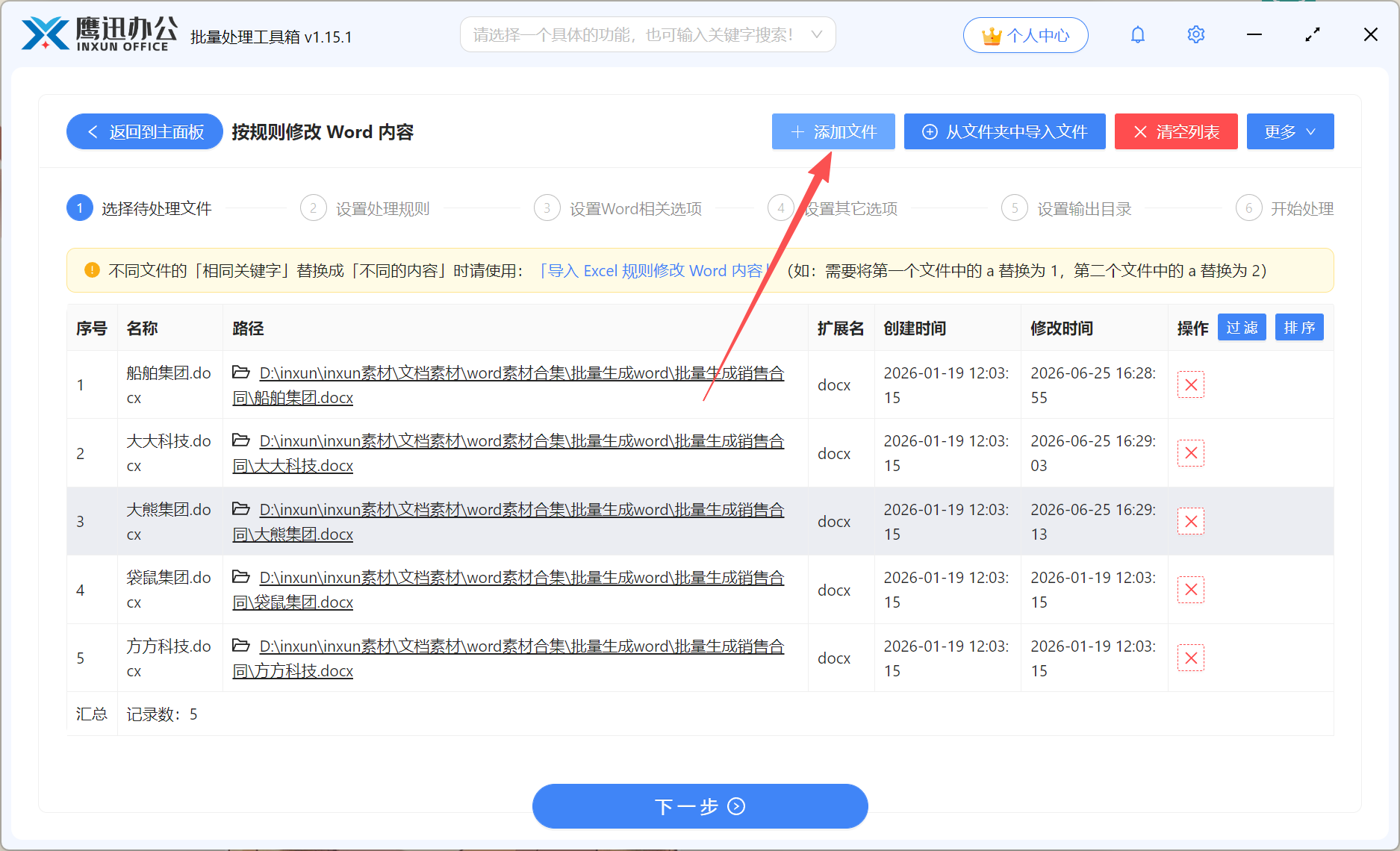Click the 过滤 filter button
The height and width of the screenshot is (851, 1400).
pos(1242,327)
